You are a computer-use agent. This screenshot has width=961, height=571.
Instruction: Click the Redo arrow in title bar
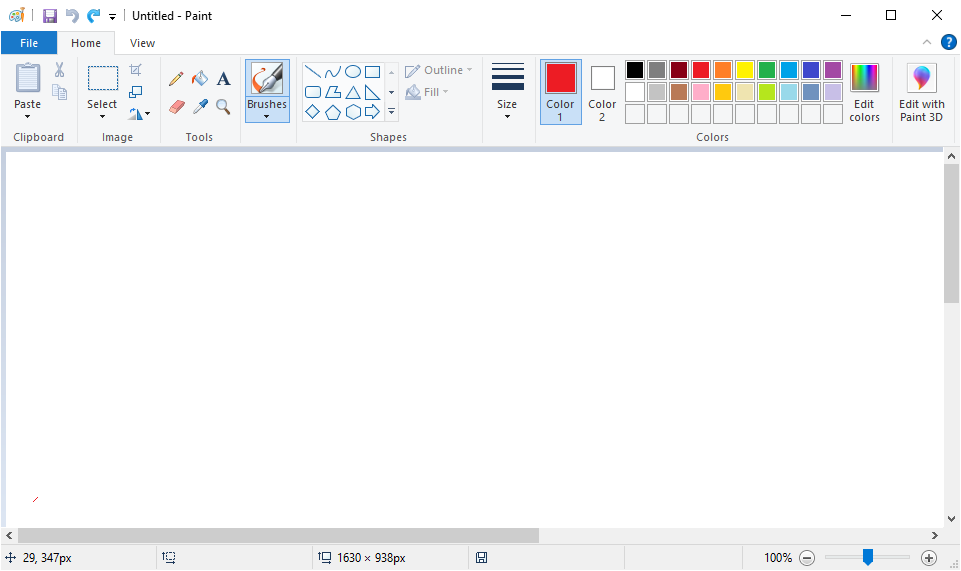click(x=93, y=16)
